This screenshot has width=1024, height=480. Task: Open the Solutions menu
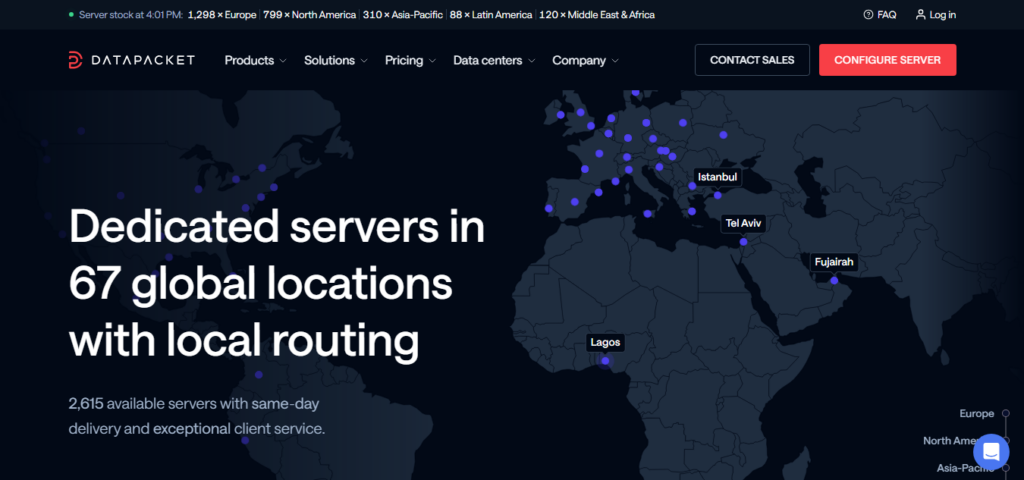[x=336, y=60]
